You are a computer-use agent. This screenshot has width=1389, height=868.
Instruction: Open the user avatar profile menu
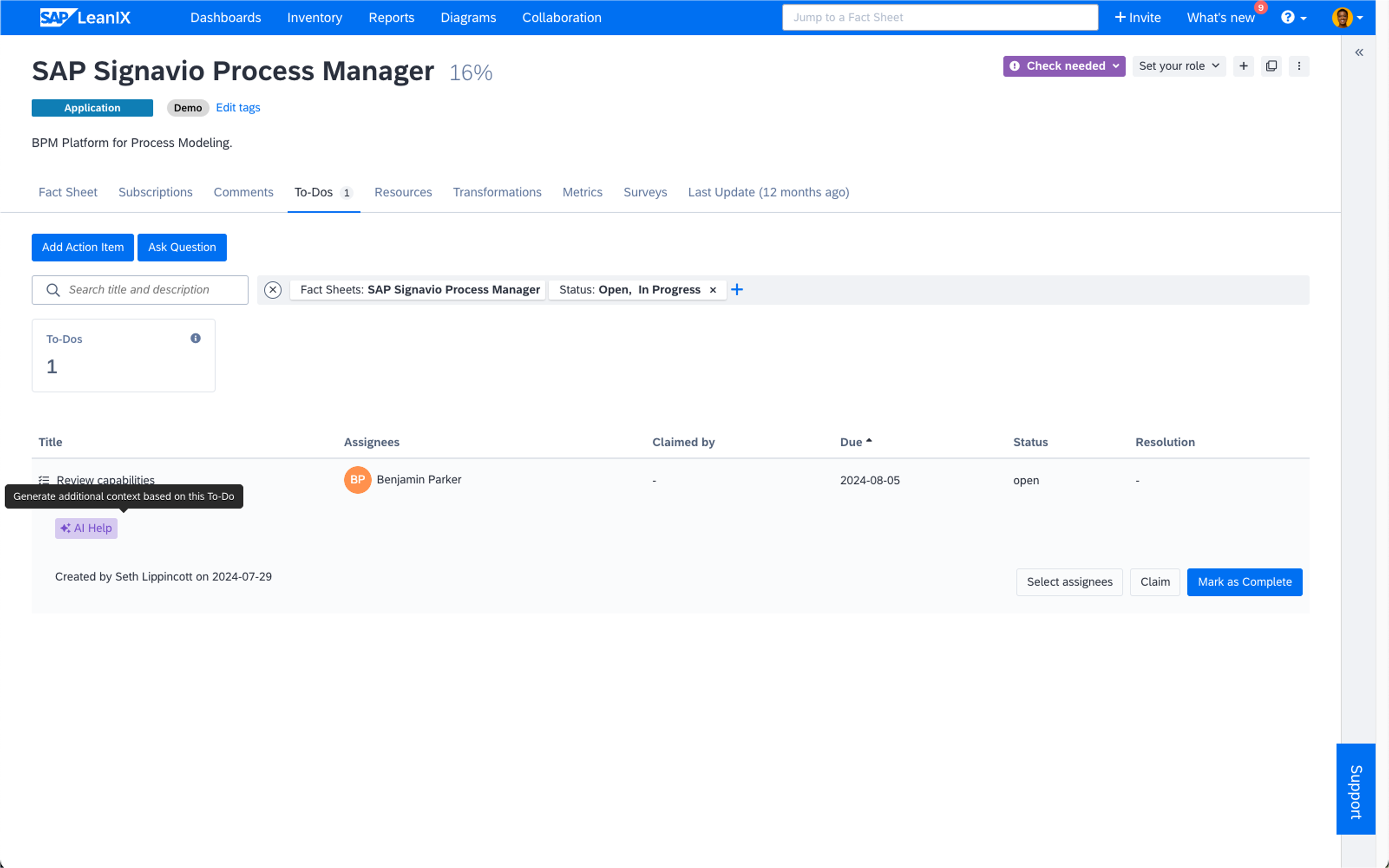pos(1346,17)
